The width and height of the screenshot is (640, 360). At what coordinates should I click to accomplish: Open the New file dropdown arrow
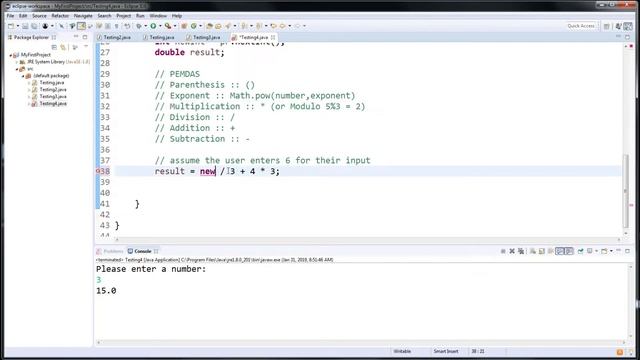click(x=18, y=26)
